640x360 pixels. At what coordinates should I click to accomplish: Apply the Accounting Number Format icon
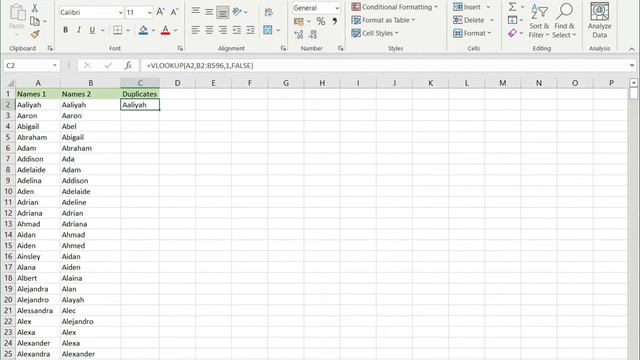pyautogui.click(x=299, y=21)
